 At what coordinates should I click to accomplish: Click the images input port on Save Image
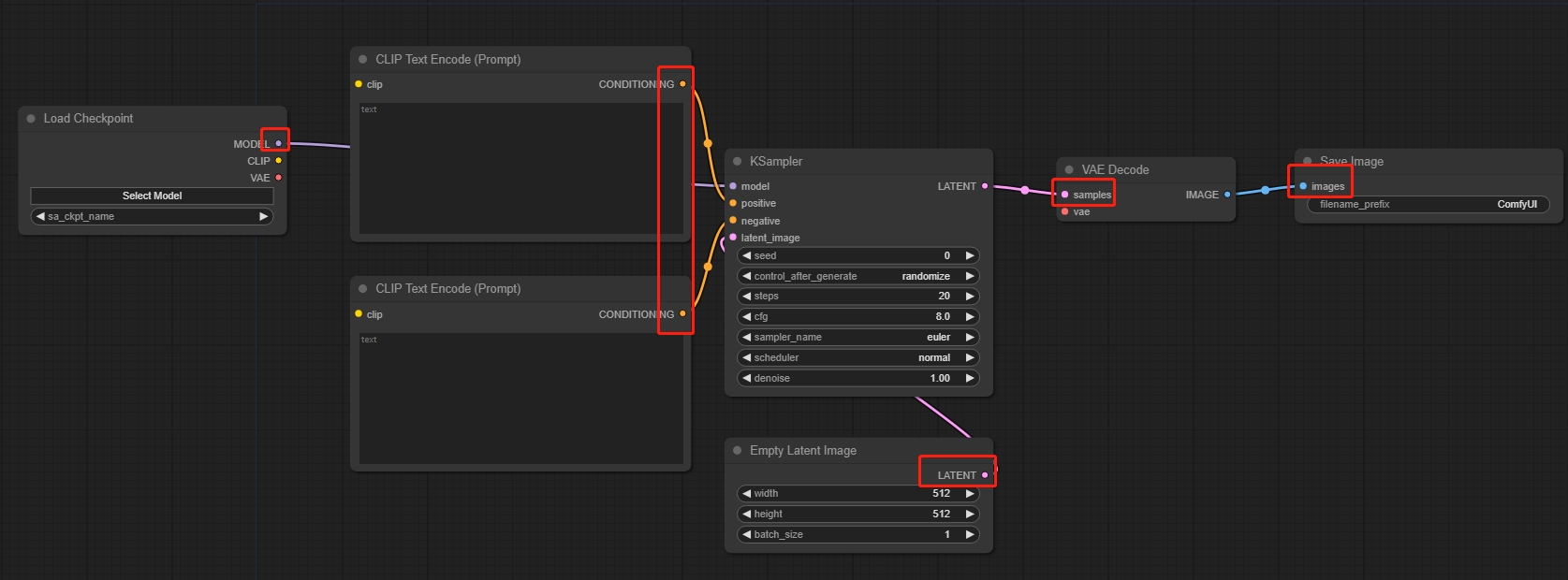point(1303,186)
